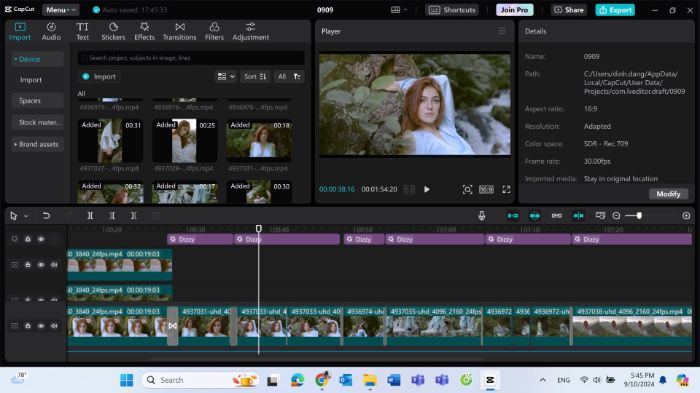The height and width of the screenshot is (393, 700).
Task: Open the Sort options
Action: pyautogui.click(x=255, y=77)
